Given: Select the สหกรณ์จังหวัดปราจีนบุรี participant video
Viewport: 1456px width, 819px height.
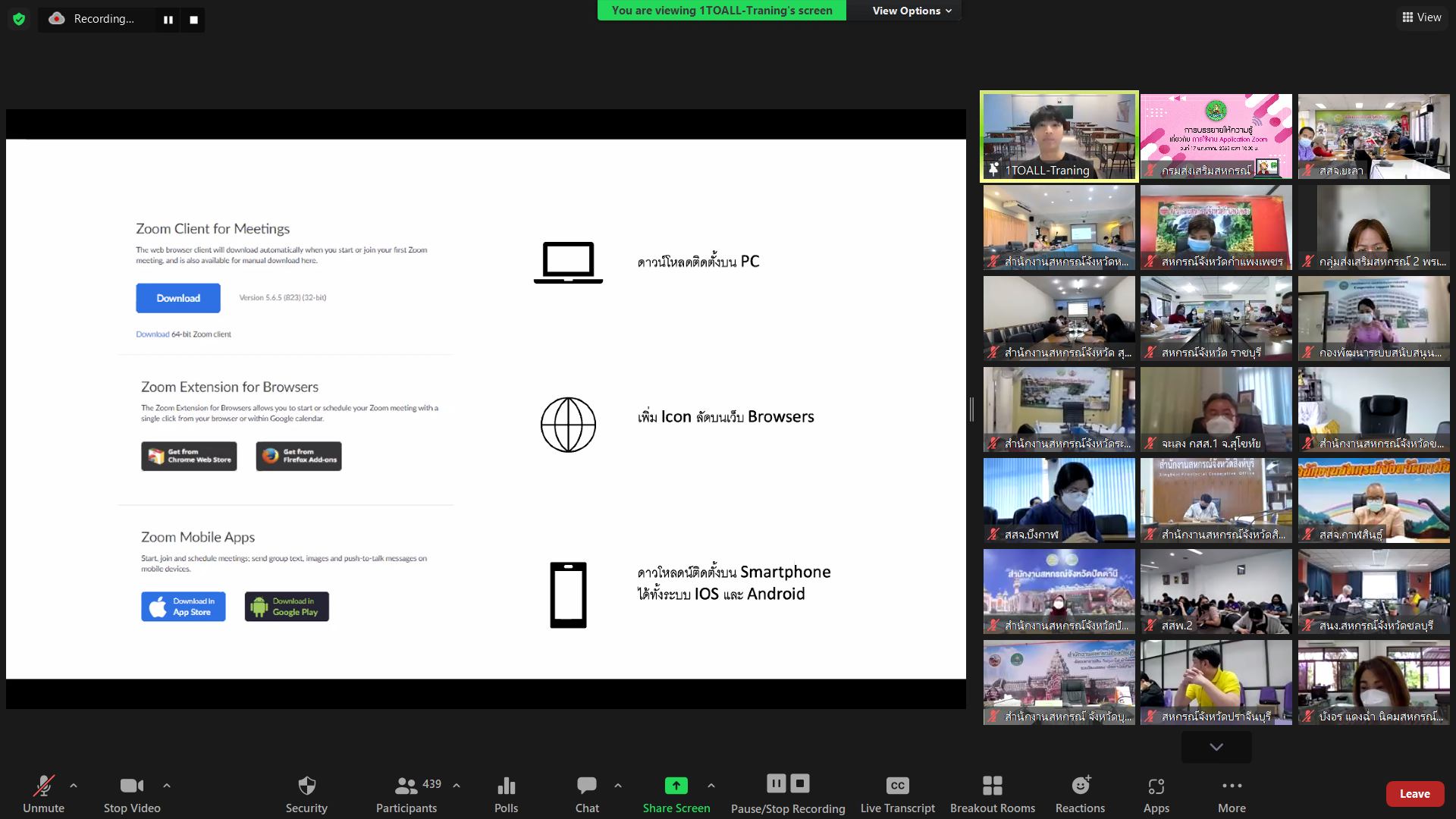Looking at the screenshot, I should coord(1216,682).
